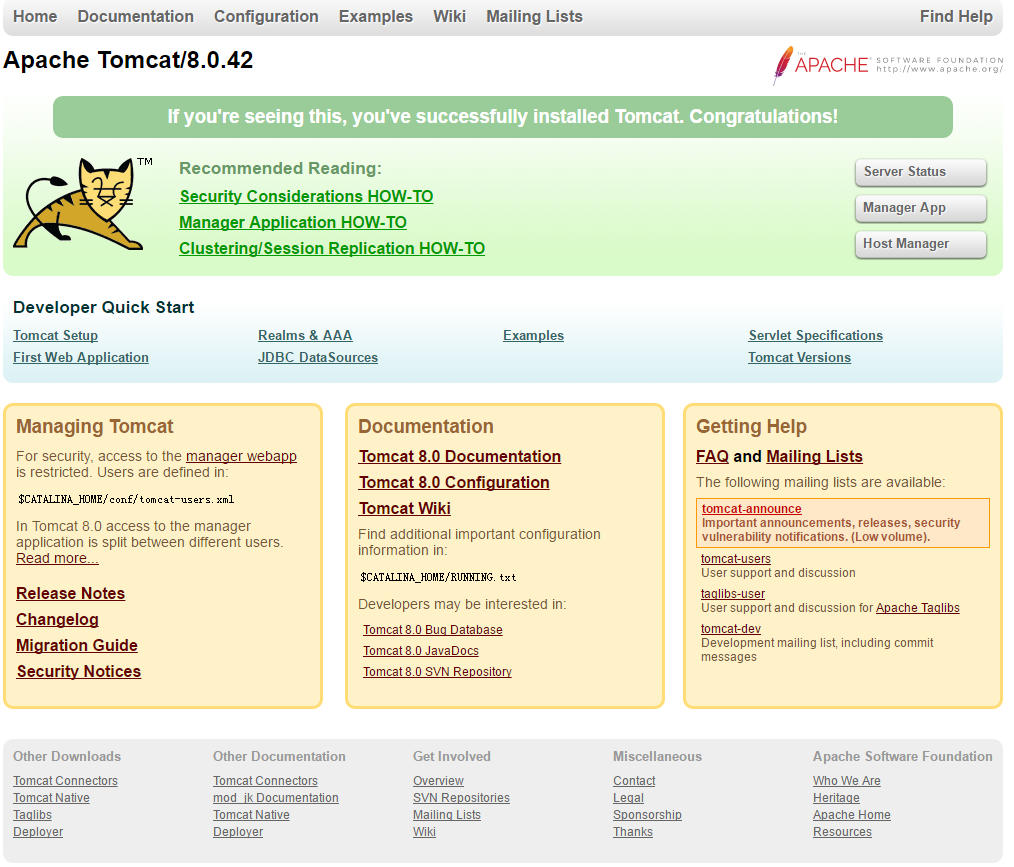Open Tomcat Wiki link in Documentation box

click(x=405, y=508)
